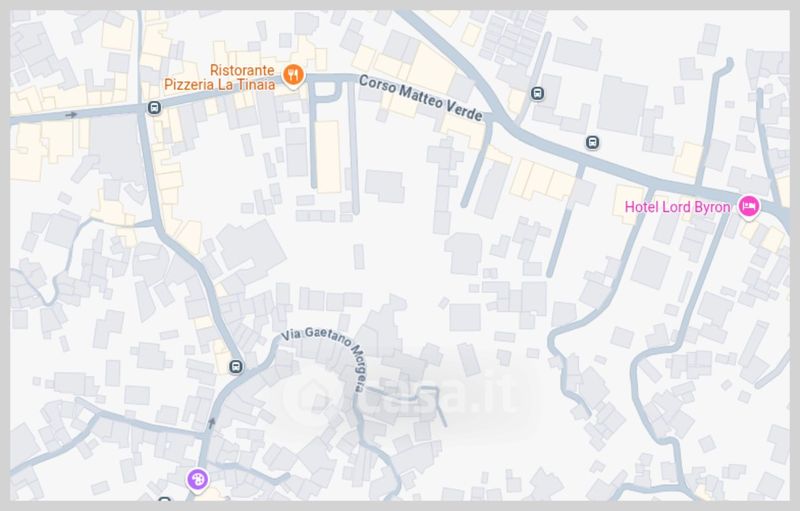This screenshot has height=511, width=800.
Task: Click the upward one-way arrow above the palette marker
Action: (x=212, y=423)
